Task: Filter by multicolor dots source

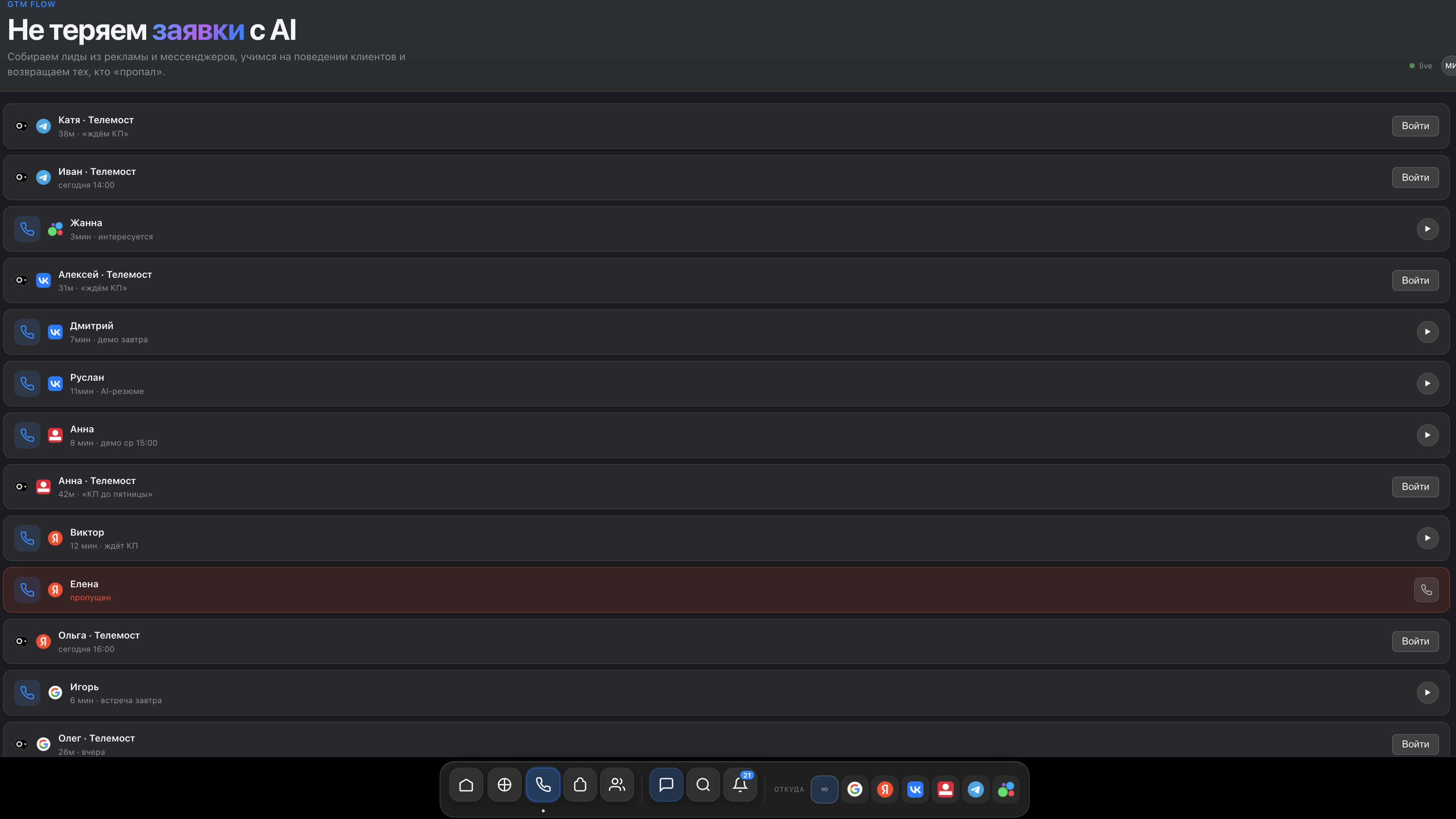Action: 1006,789
